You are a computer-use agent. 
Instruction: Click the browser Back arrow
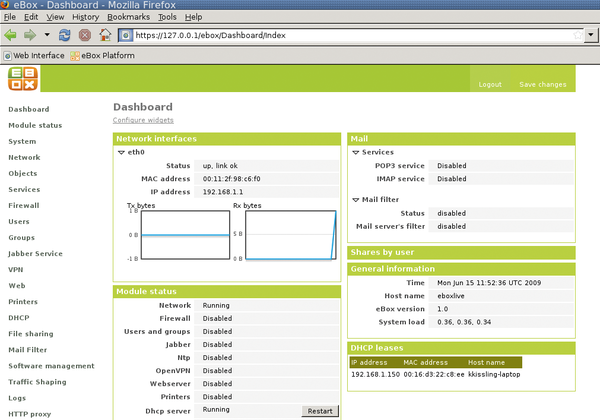click(12, 35)
